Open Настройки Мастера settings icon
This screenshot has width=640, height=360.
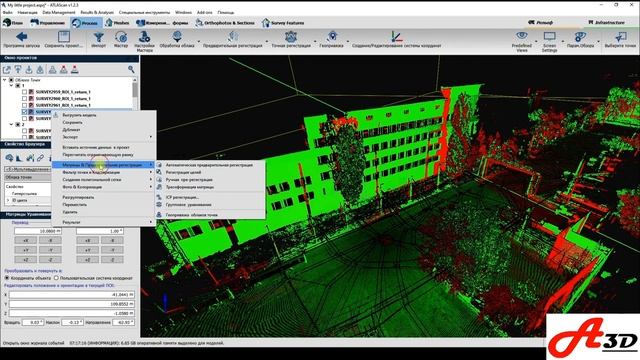point(144,36)
